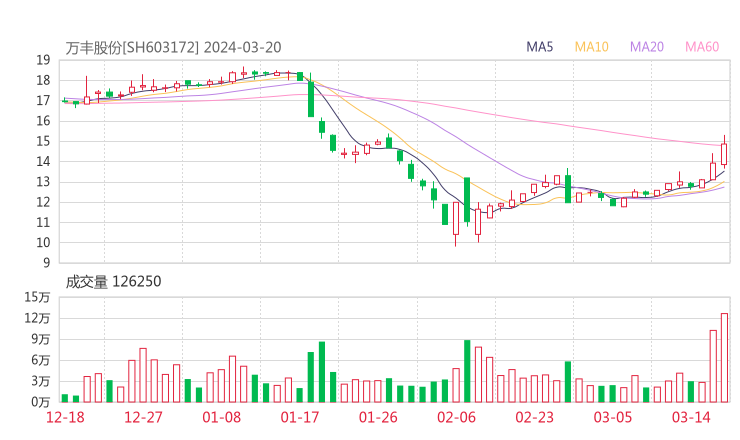Click the 02-23 date axis label
The image size is (740, 440).
(535, 417)
